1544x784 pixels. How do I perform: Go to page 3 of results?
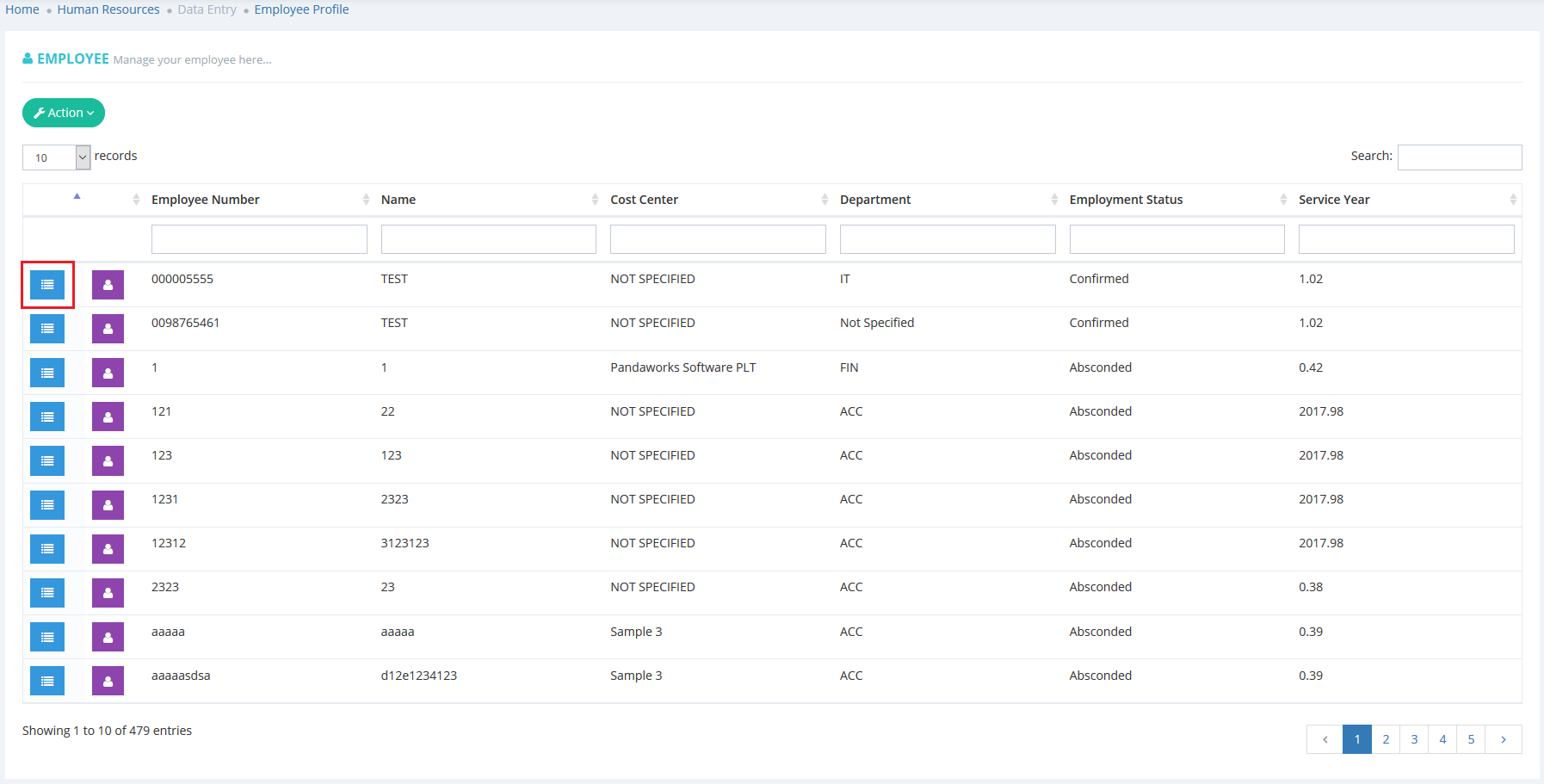tap(1414, 739)
